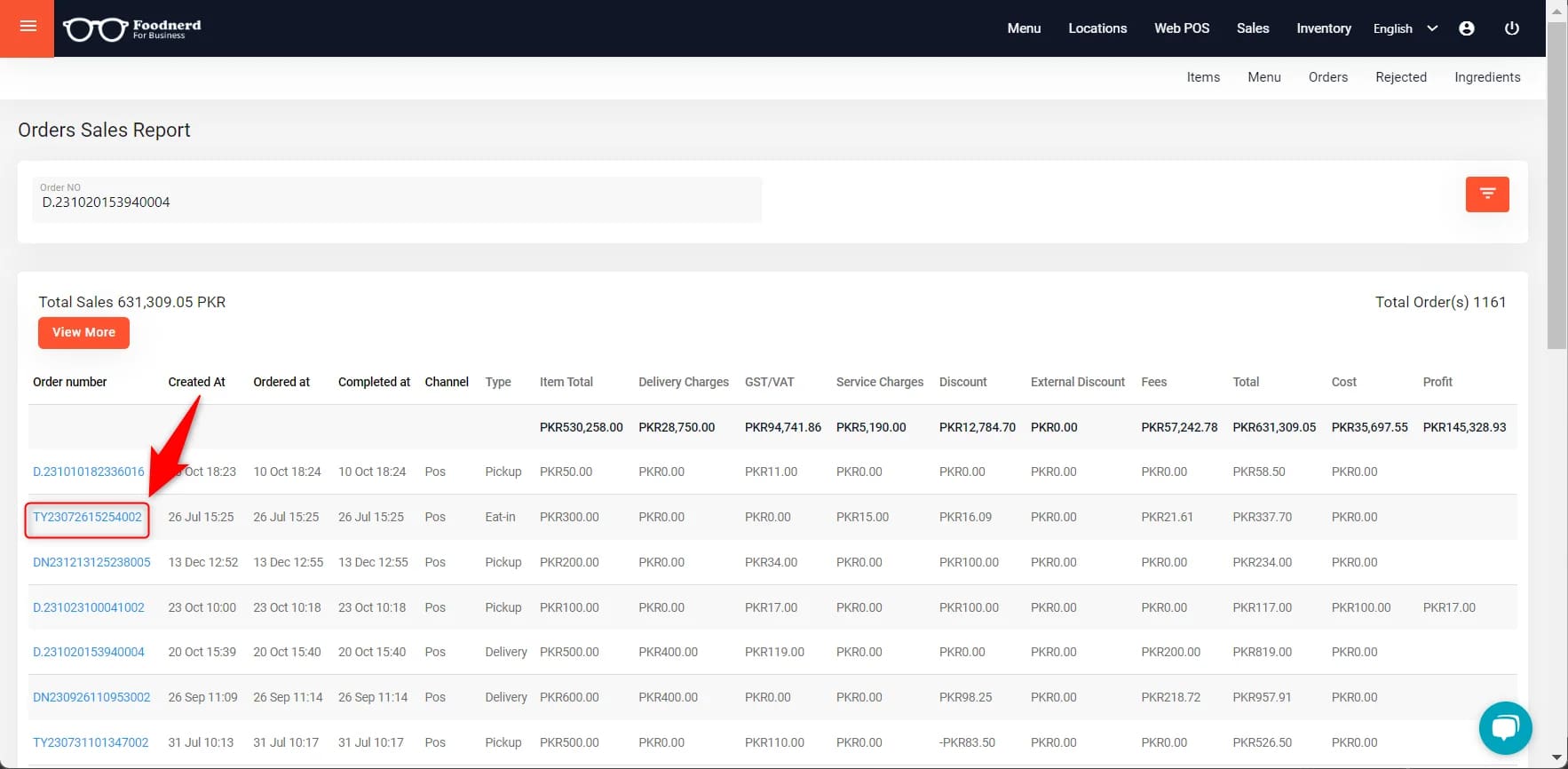1568x769 pixels.
Task: Click the GST/VAT column header
Action: click(x=770, y=382)
